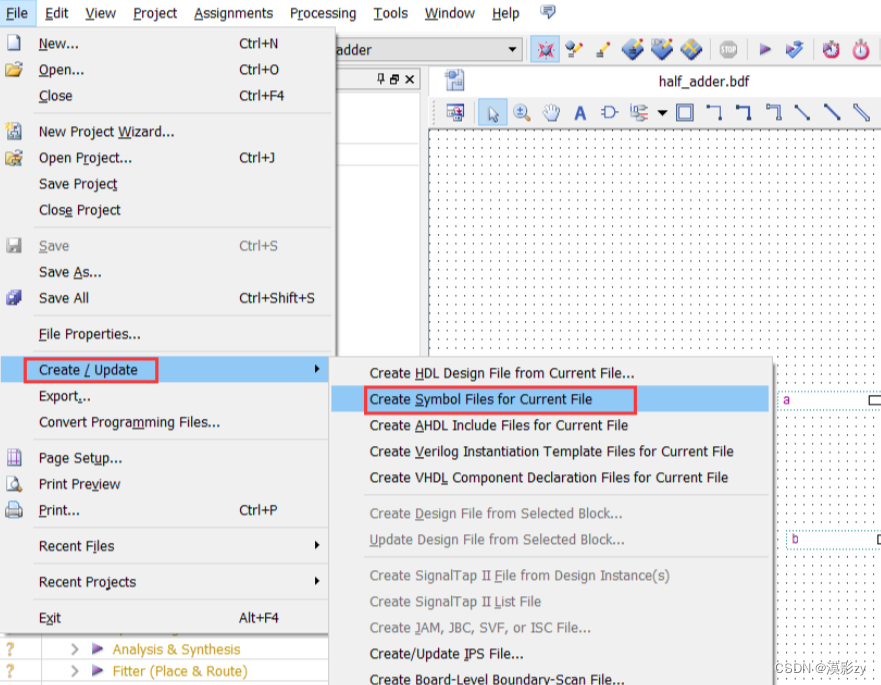Open the Pin tool dropdown arrow

click(x=662, y=113)
